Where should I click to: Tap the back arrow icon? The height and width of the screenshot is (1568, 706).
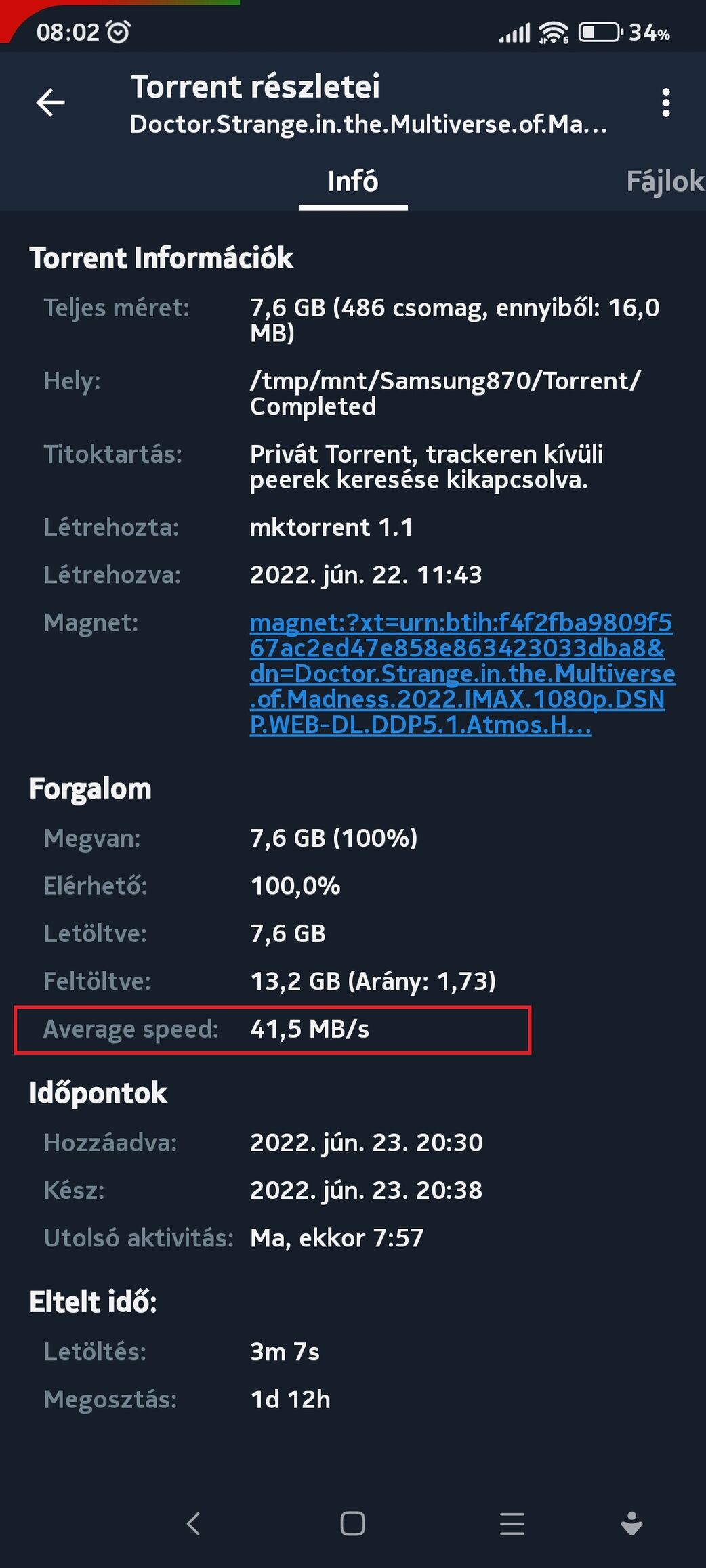pos(51,103)
